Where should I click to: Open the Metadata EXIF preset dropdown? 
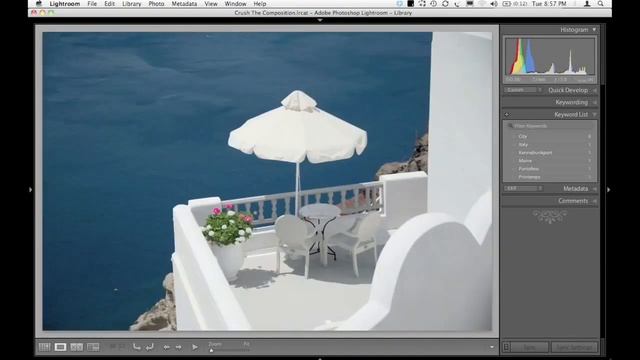click(523, 188)
